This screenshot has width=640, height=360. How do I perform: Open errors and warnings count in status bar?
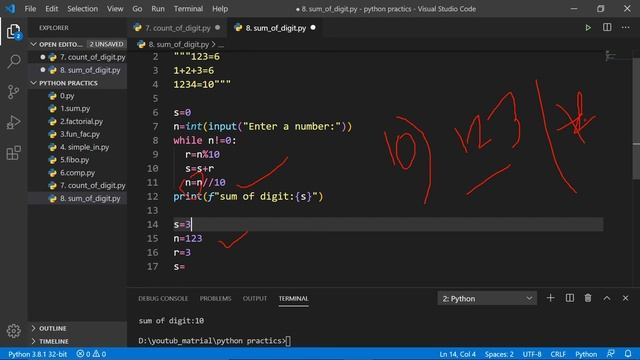[x=91, y=354]
